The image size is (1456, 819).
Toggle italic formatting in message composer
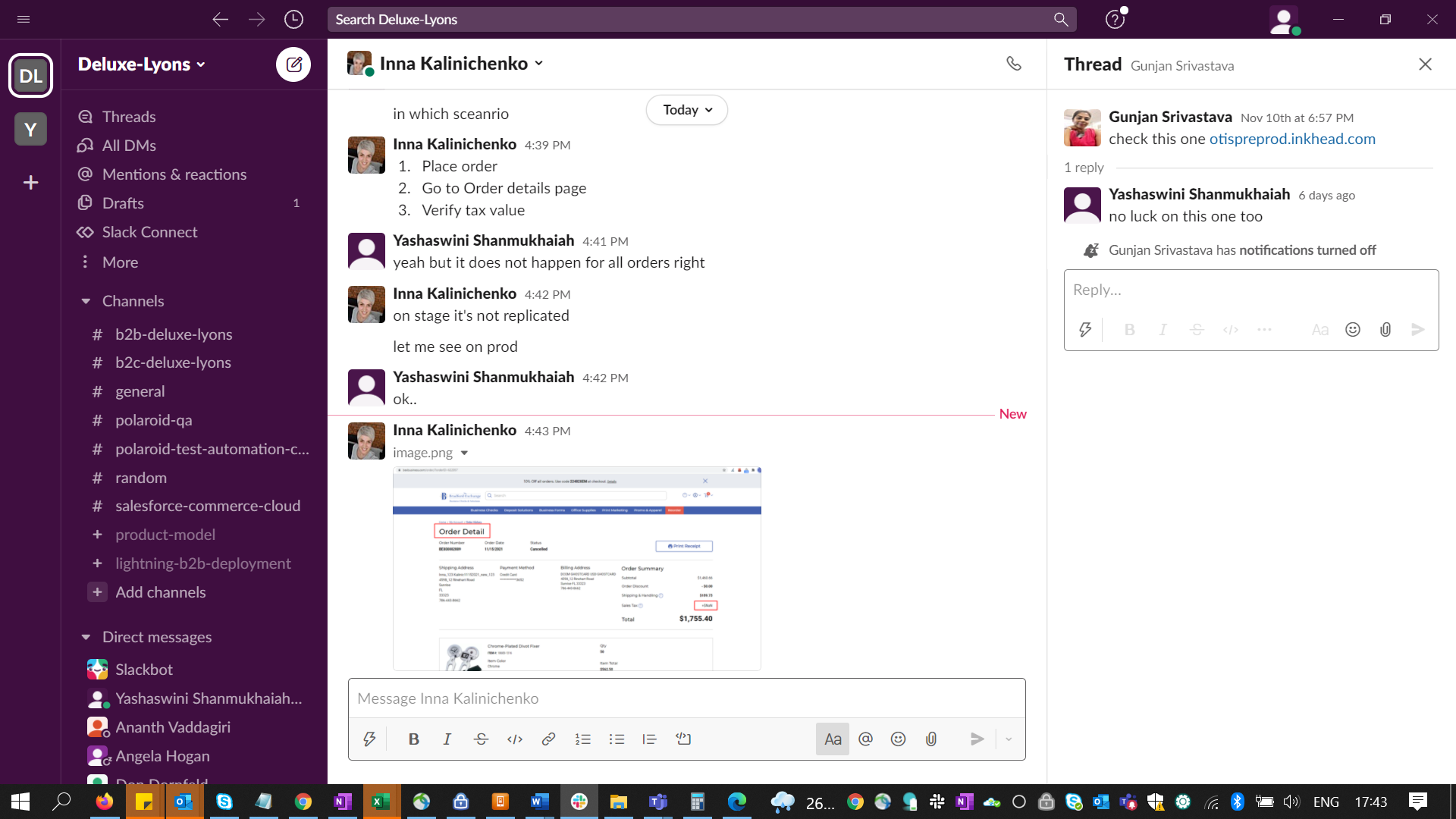pyautogui.click(x=447, y=739)
